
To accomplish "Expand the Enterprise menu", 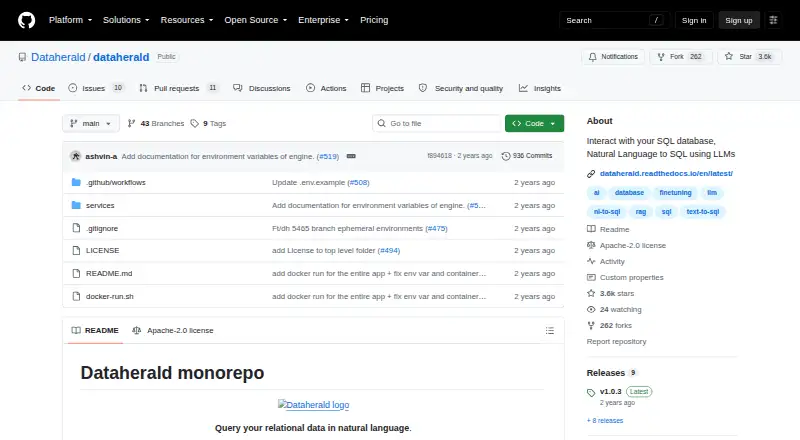I will click(x=323, y=20).
